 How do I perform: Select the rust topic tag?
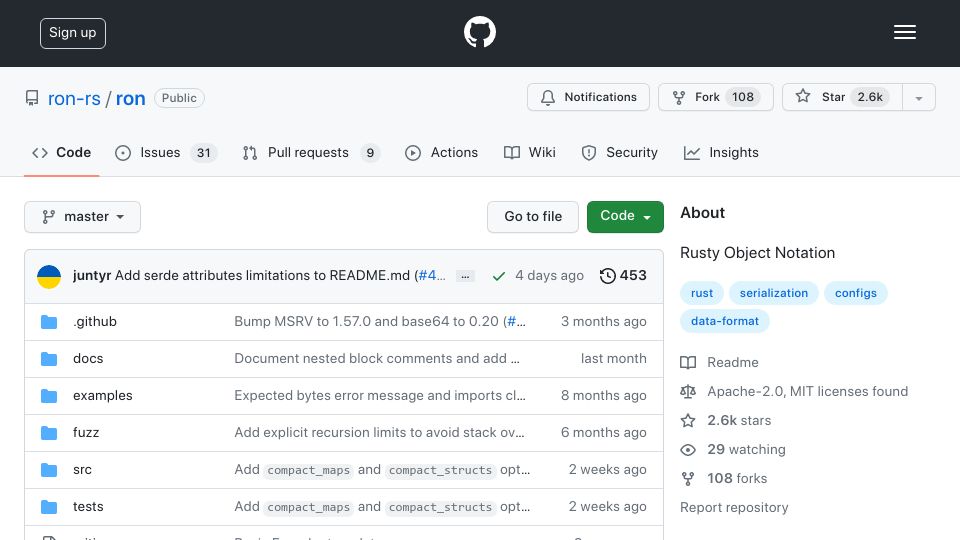[702, 293]
